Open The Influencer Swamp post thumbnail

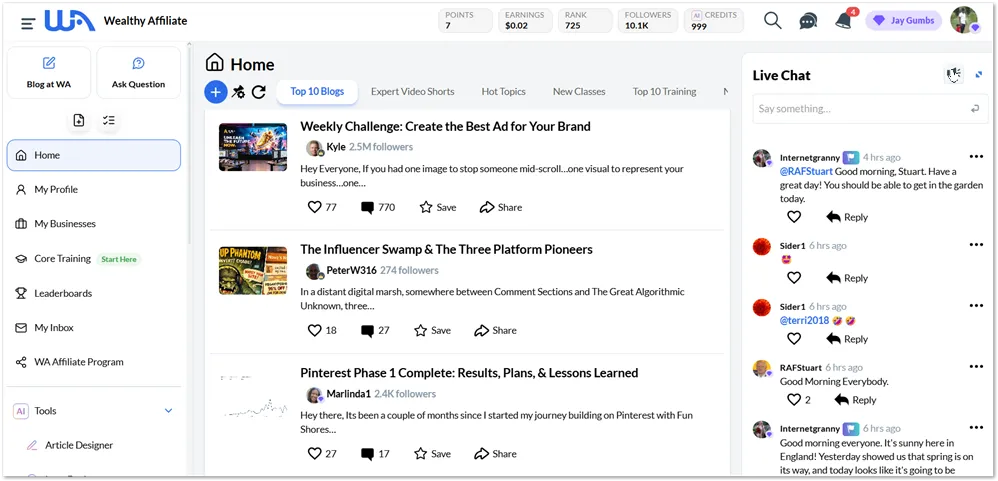pos(253,270)
